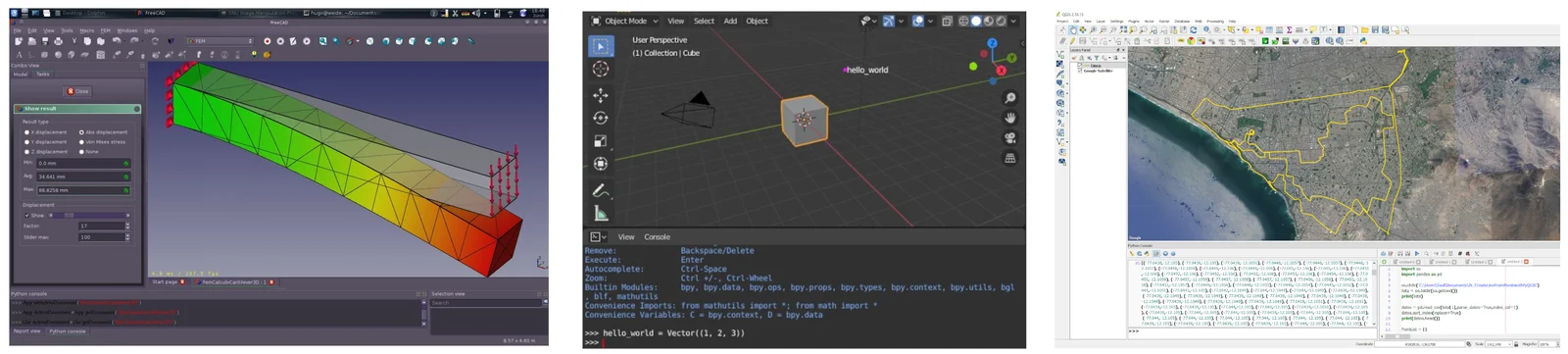
Task: Select Abs displacement radio in FreeCAD
Action: click(81, 131)
